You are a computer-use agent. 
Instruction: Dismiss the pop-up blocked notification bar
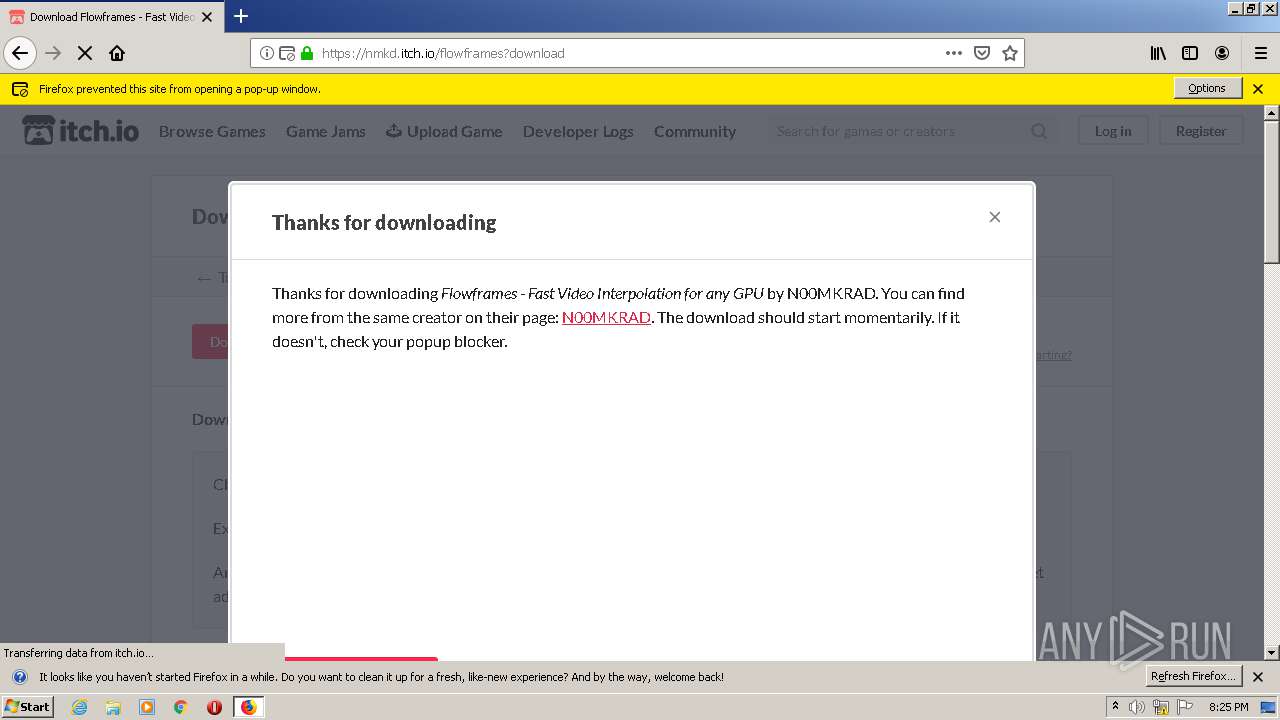(x=1258, y=89)
